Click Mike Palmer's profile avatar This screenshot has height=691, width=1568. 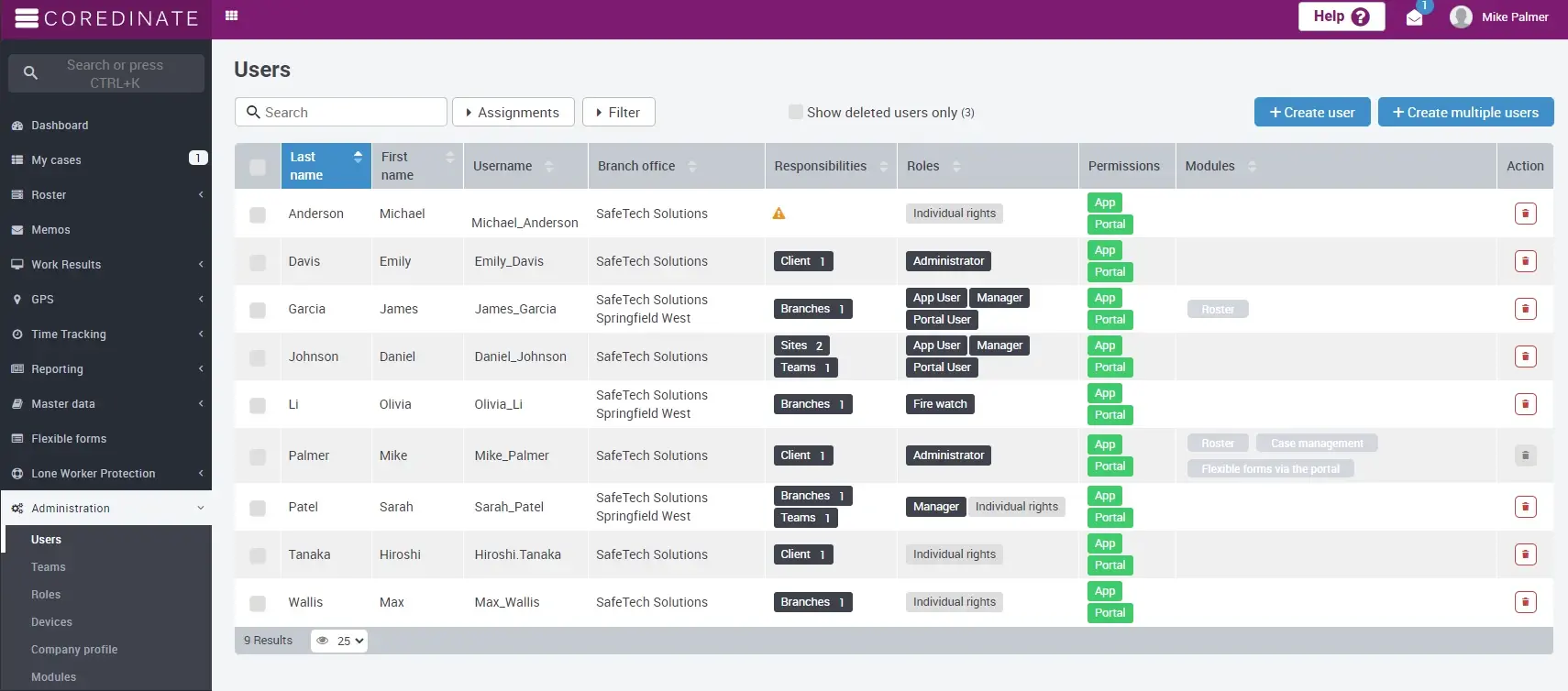coord(1461,16)
